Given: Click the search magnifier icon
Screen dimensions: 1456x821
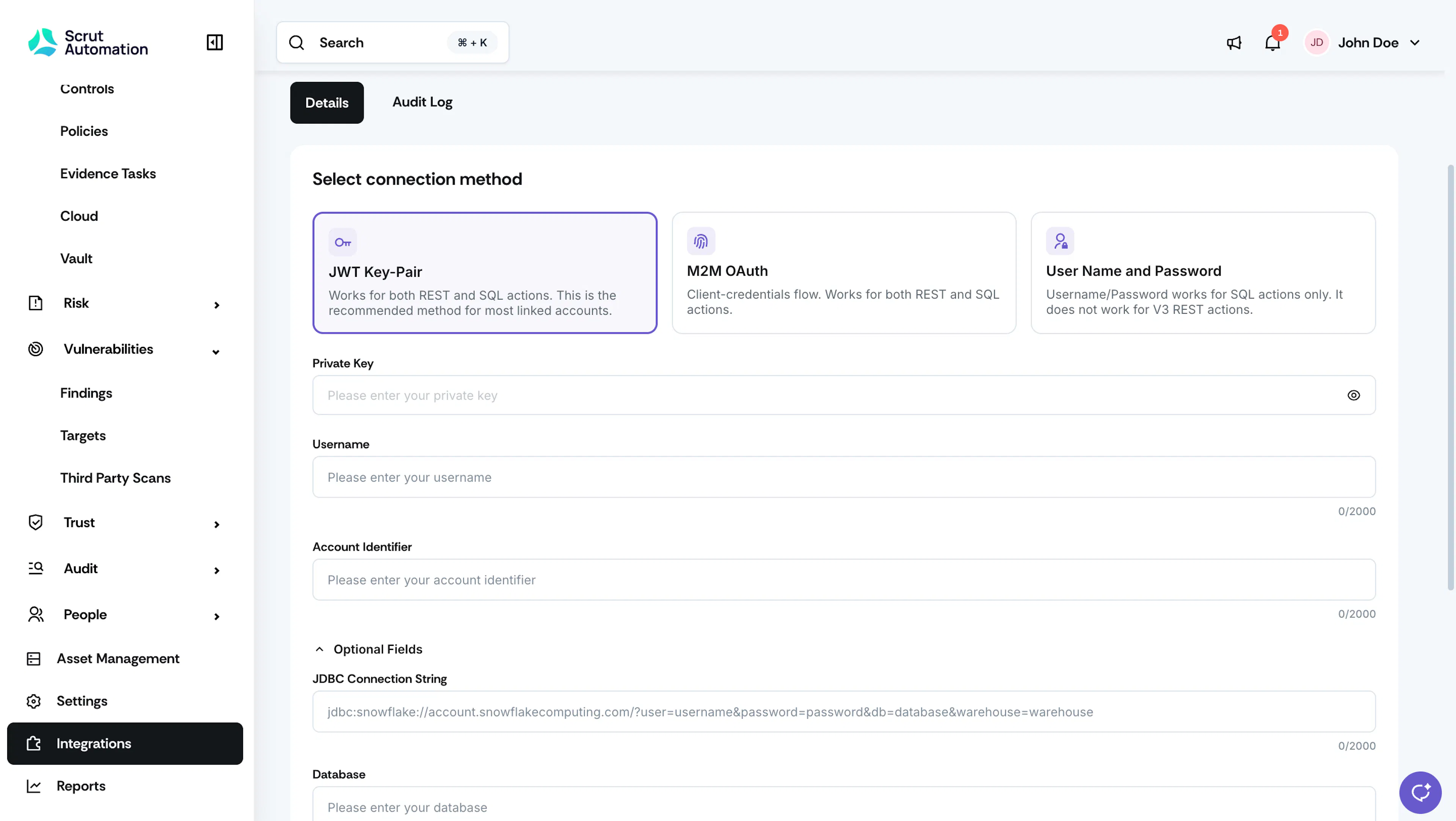Looking at the screenshot, I should pos(297,42).
